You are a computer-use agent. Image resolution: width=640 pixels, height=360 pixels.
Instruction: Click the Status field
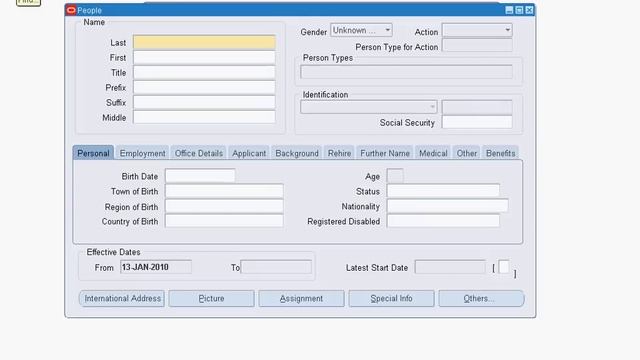click(x=443, y=191)
